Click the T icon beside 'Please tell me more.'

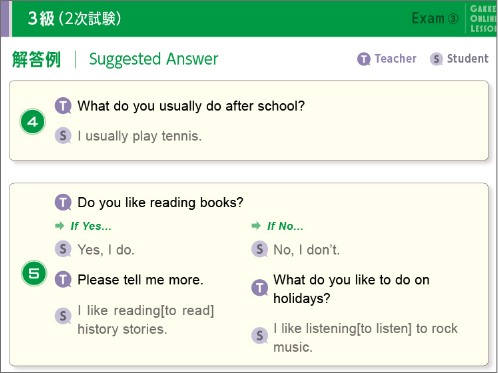click(63, 279)
